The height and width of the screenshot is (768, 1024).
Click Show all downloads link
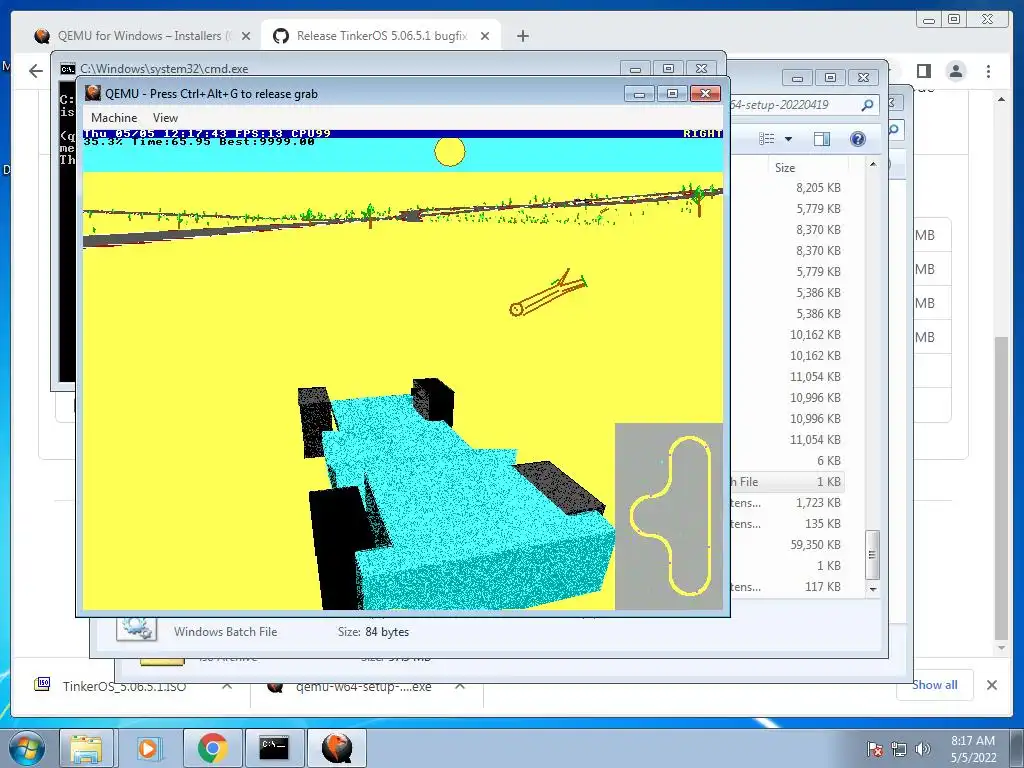pyautogui.click(x=935, y=685)
